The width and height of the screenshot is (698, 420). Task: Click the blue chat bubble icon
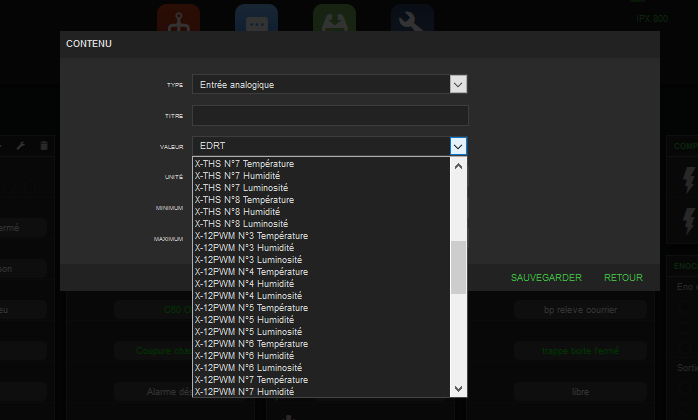click(x=256, y=18)
